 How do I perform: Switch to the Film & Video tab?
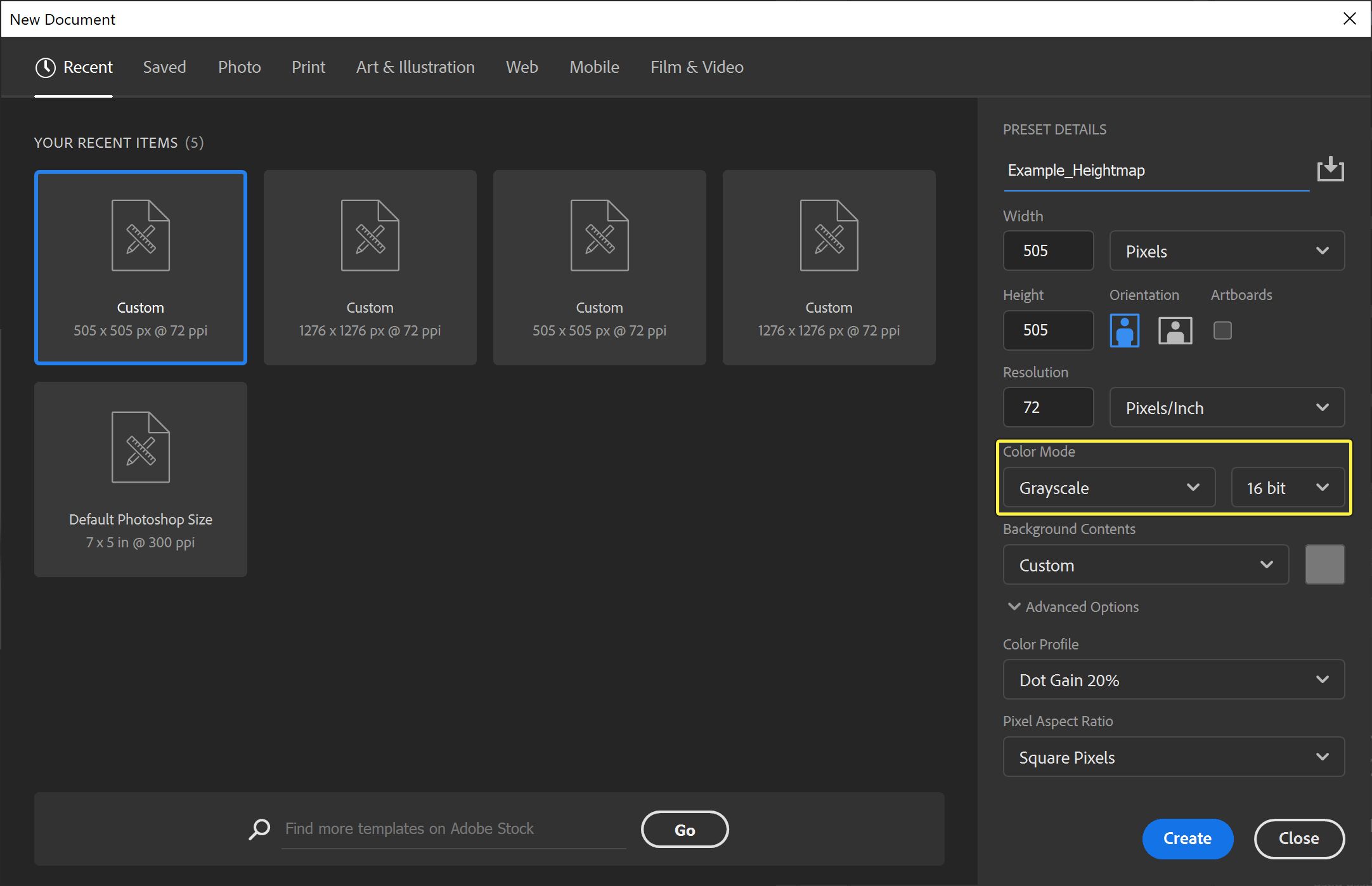pyautogui.click(x=696, y=67)
